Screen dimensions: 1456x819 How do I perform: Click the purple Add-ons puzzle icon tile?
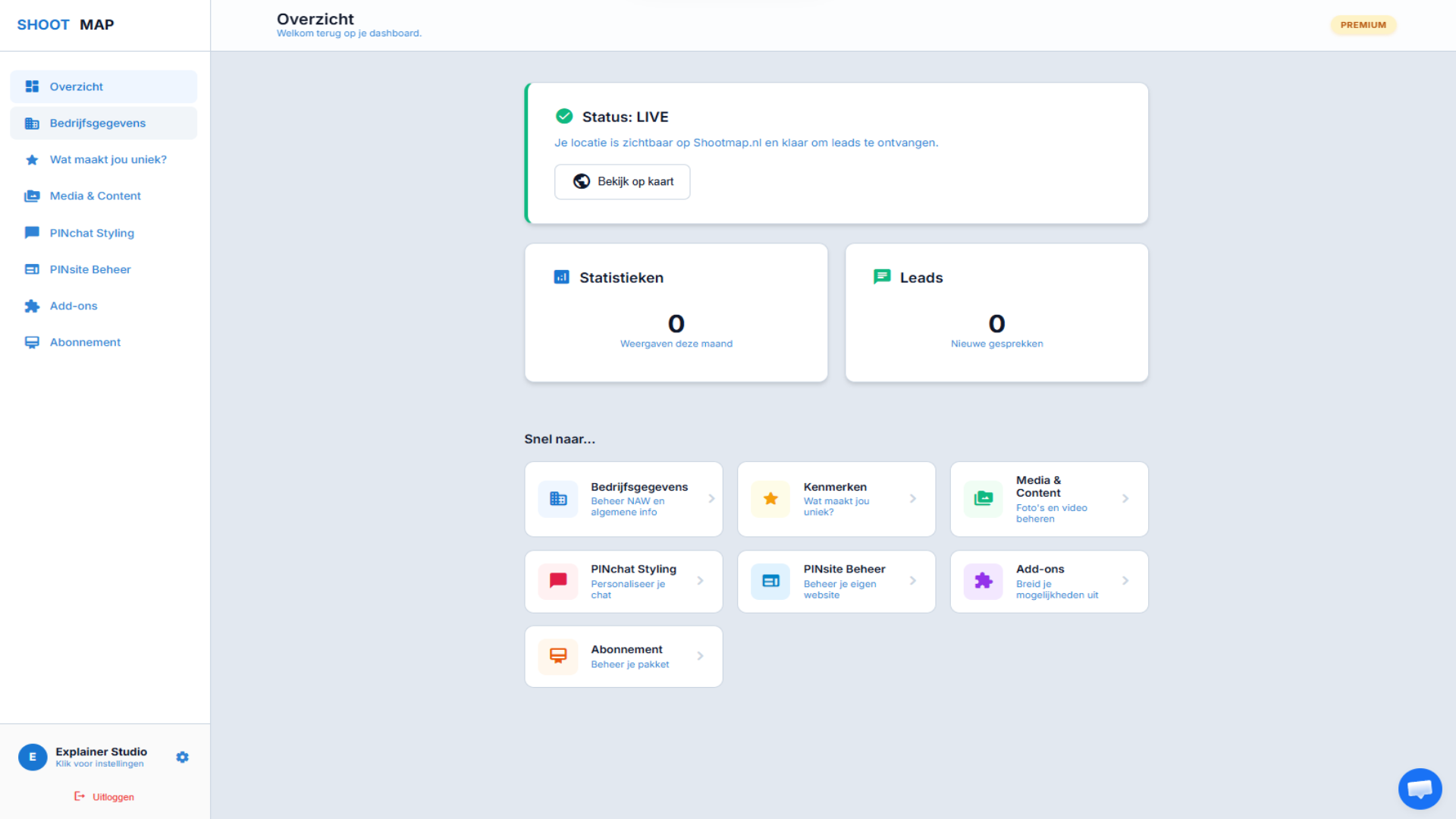983,581
